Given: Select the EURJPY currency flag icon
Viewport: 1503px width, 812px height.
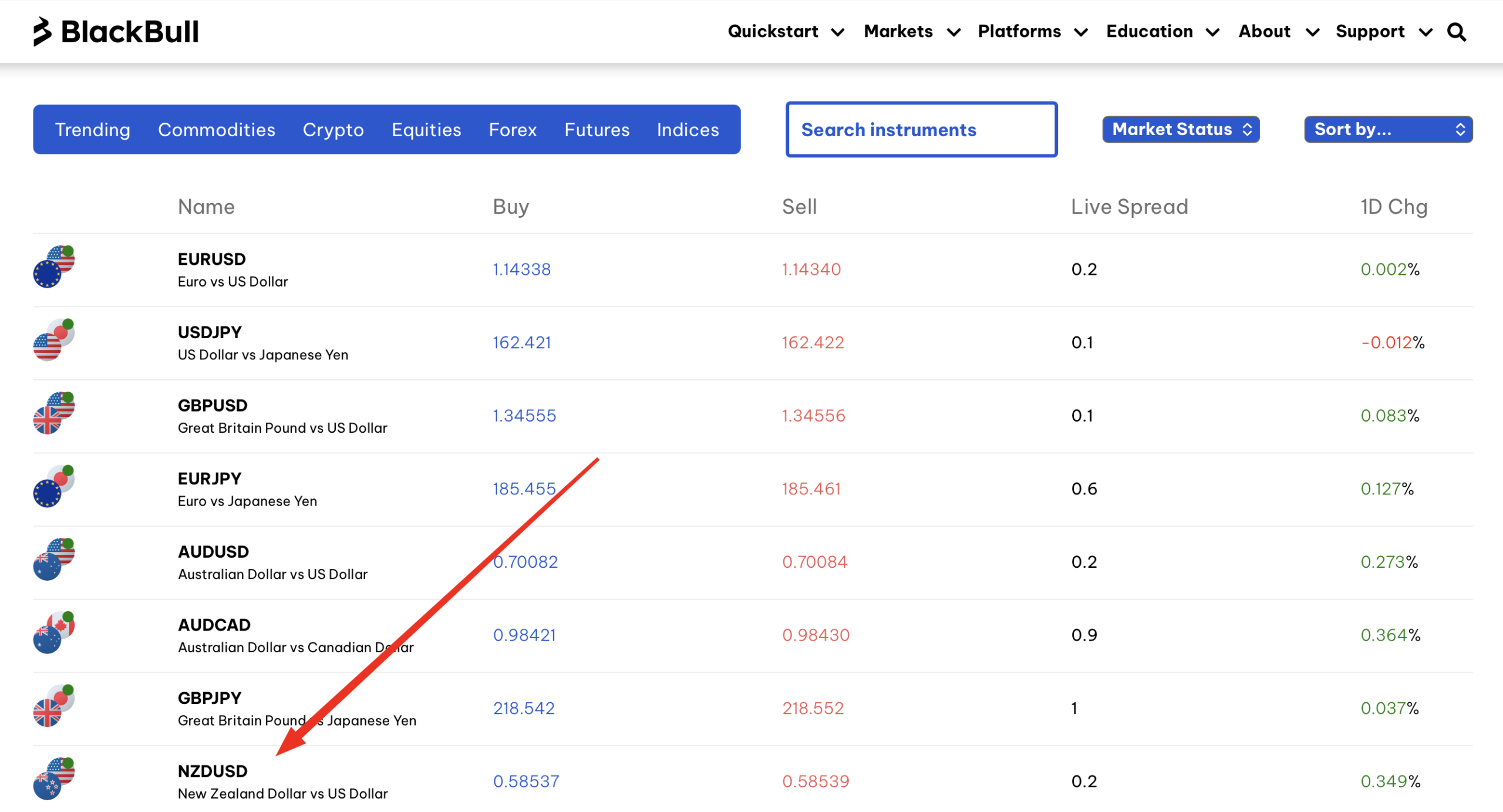Looking at the screenshot, I should click(x=54, y=486).
